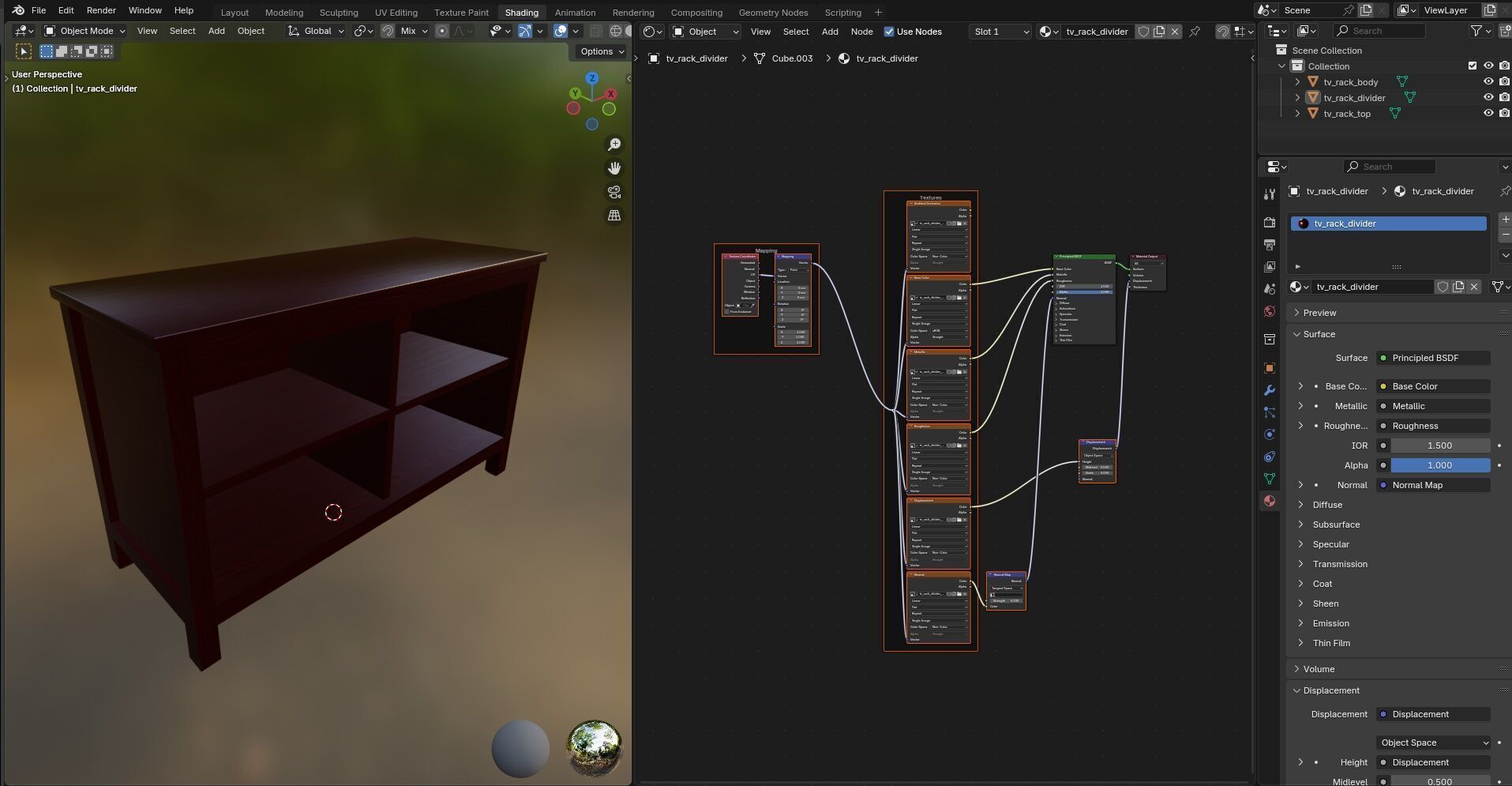Click the Options button in viewport
Viewport: 1512px width, 786px height.
coord(602,51)
